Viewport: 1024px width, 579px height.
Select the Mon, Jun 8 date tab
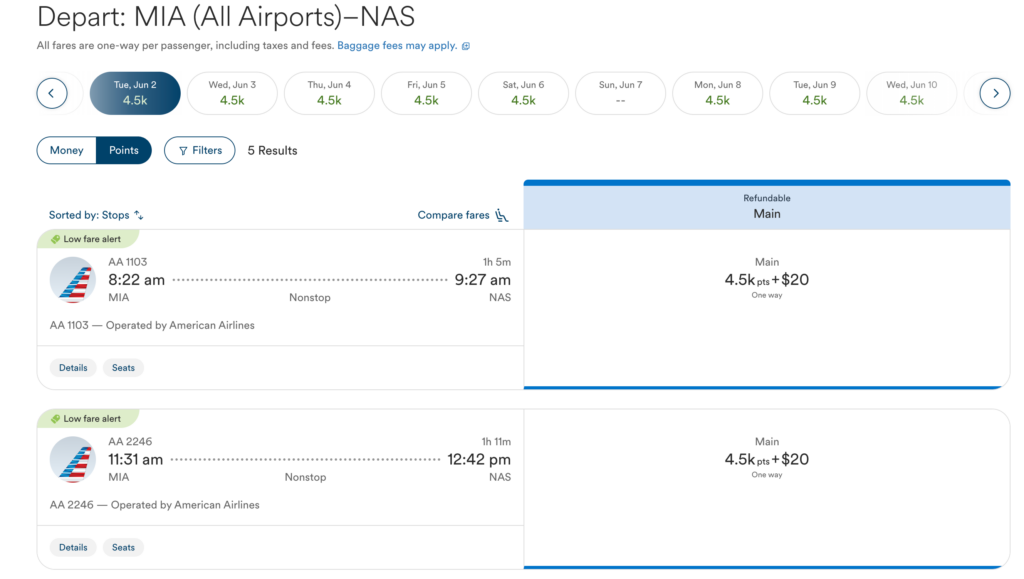(718, 93)
